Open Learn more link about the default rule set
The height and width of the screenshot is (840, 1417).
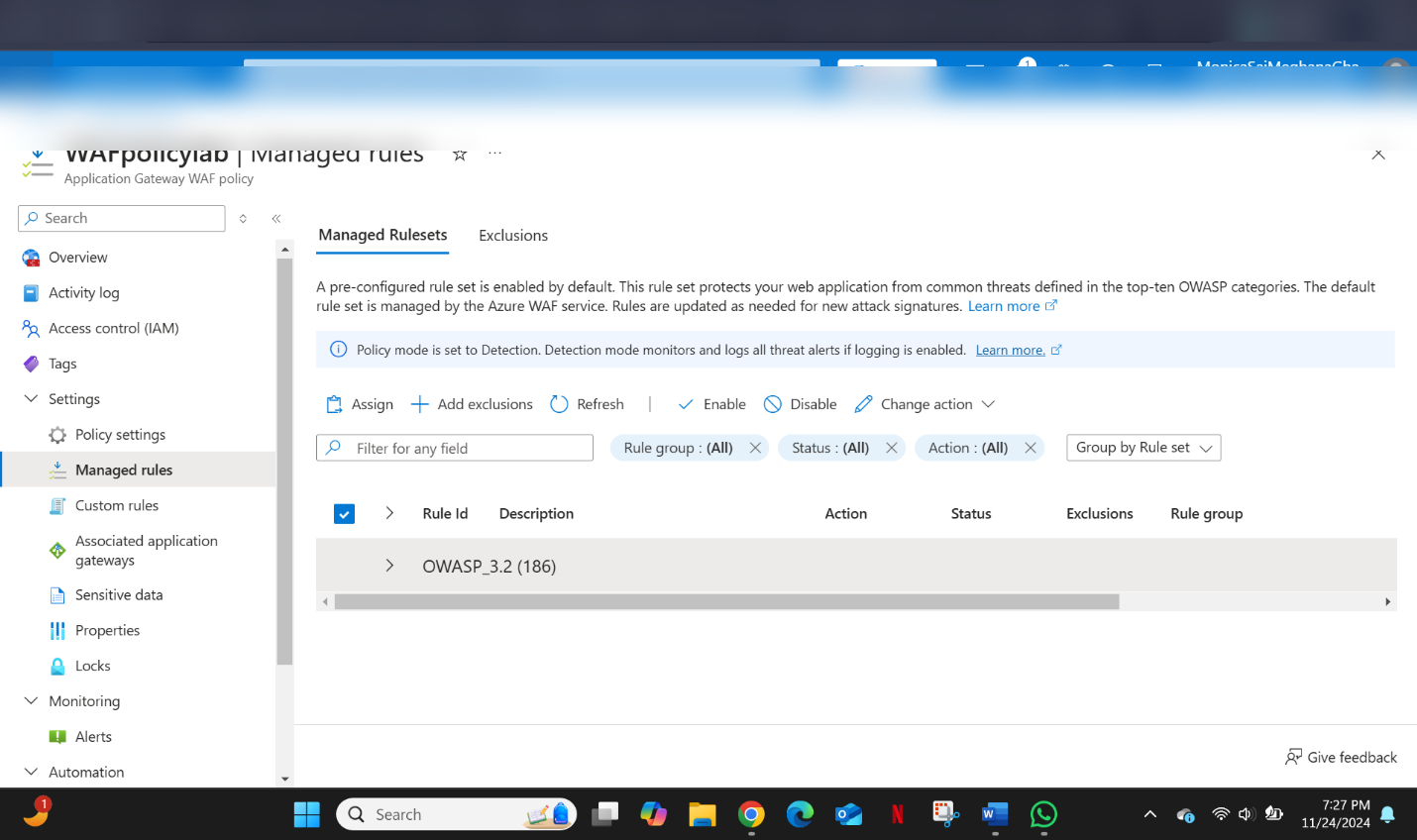(x=1012, y=306)
